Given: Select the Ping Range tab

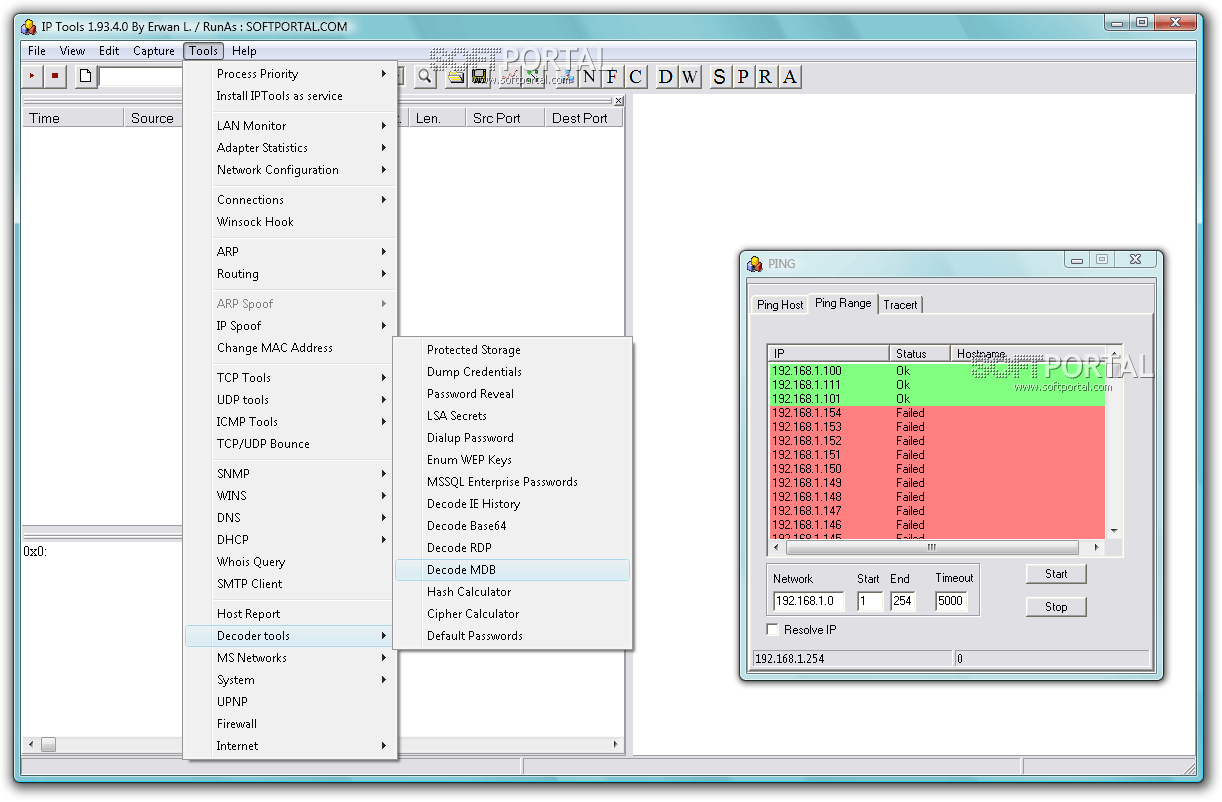Looking at the screenshot, I should click(843, 303).
